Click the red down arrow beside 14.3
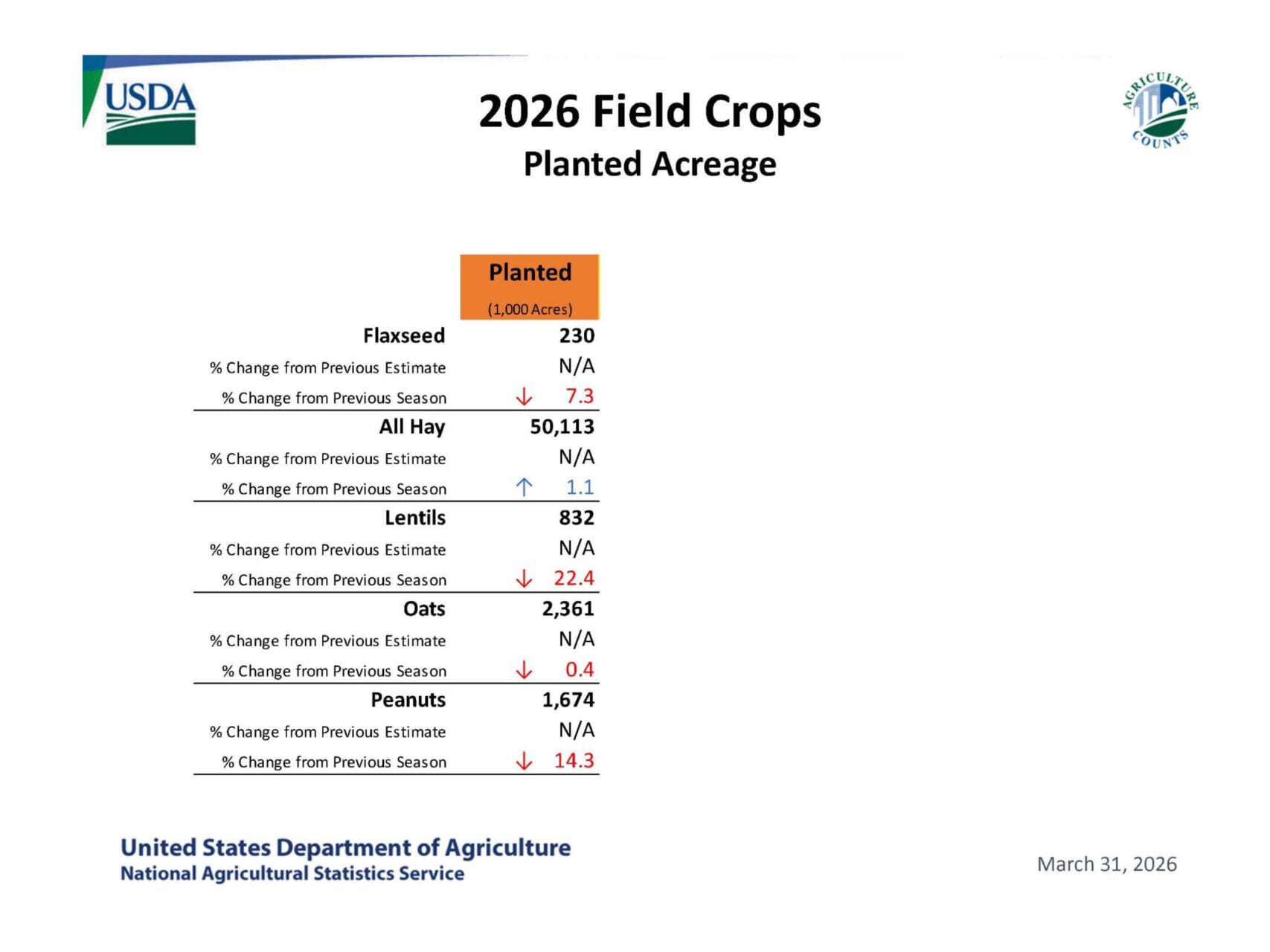The width and height of the screenshot is (1270, 952). pos(524,761)
